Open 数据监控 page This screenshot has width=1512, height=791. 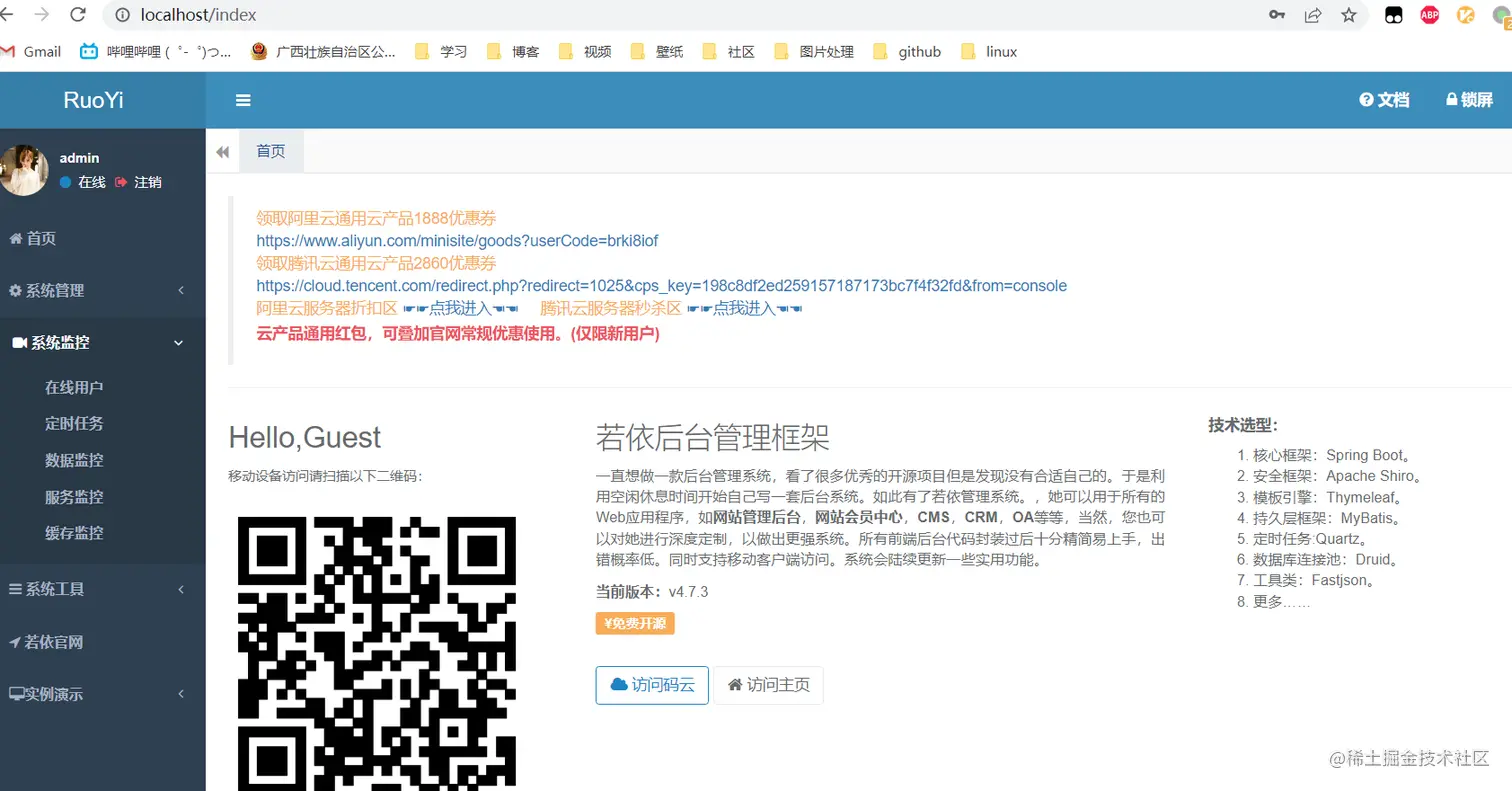[74, 460]
